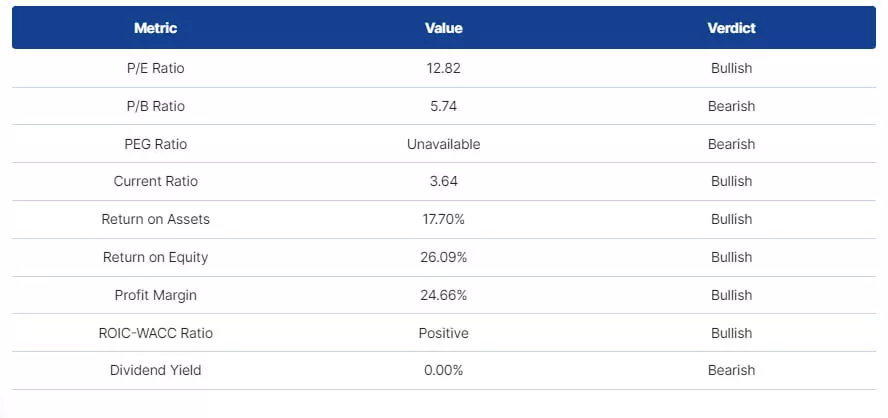Click the Metric column header
This screenshot has height=418, width=888.
pyautogui.click(x=155, y=28)
